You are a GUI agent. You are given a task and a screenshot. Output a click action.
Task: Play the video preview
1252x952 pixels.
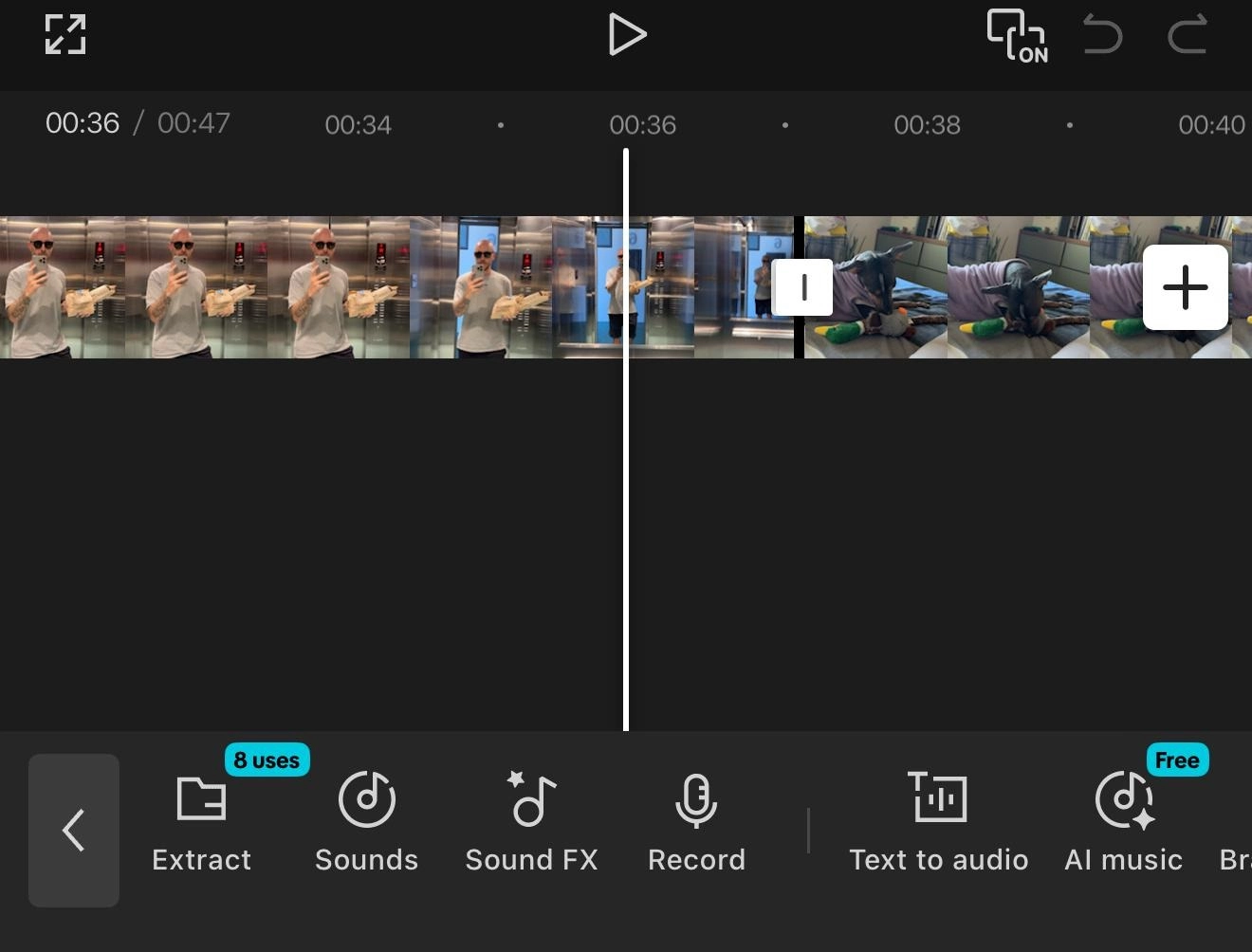tap(626, 35)
